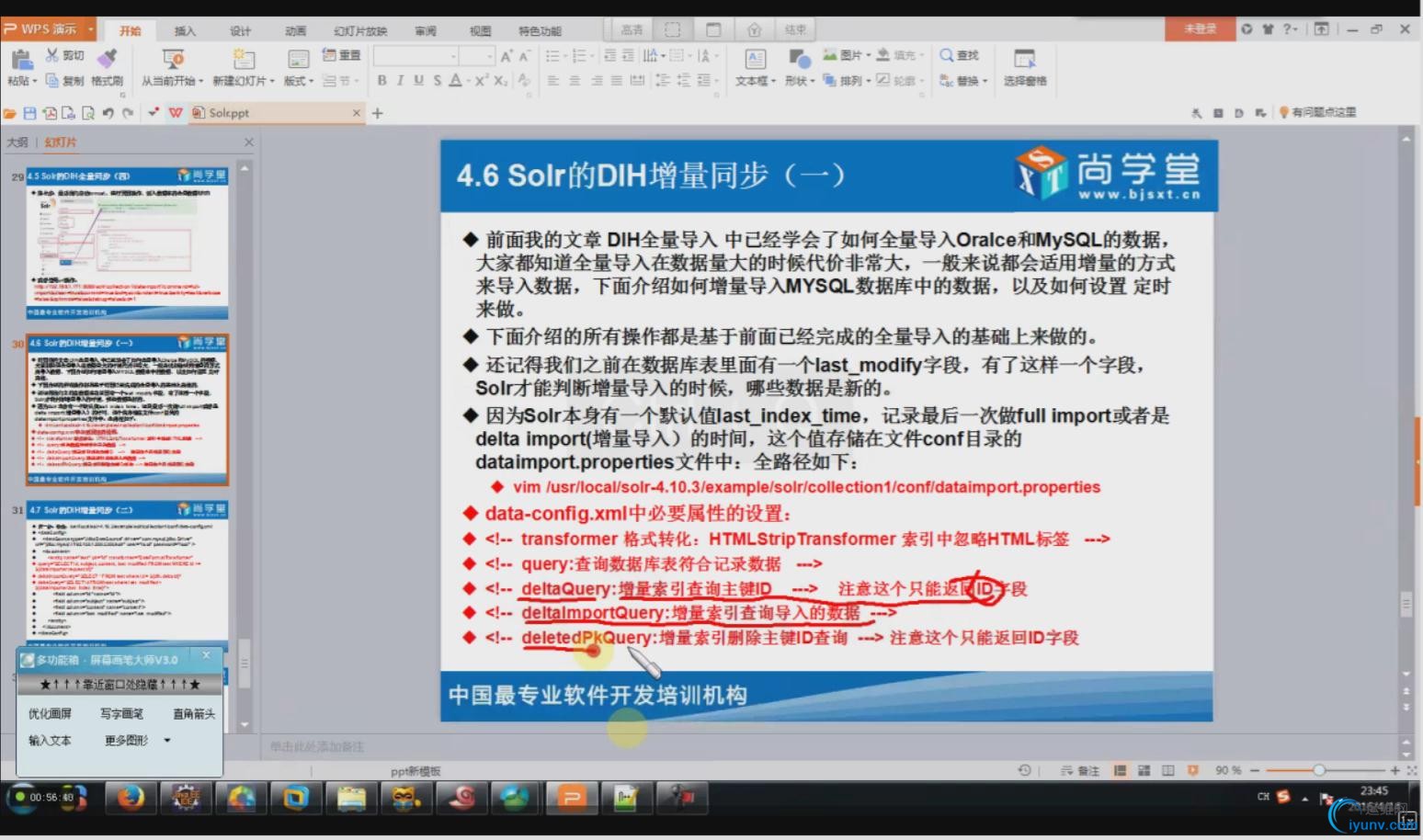The image size is (1423, 840).
Task: Toggle Superscript formatting
Action: (480, 81)
